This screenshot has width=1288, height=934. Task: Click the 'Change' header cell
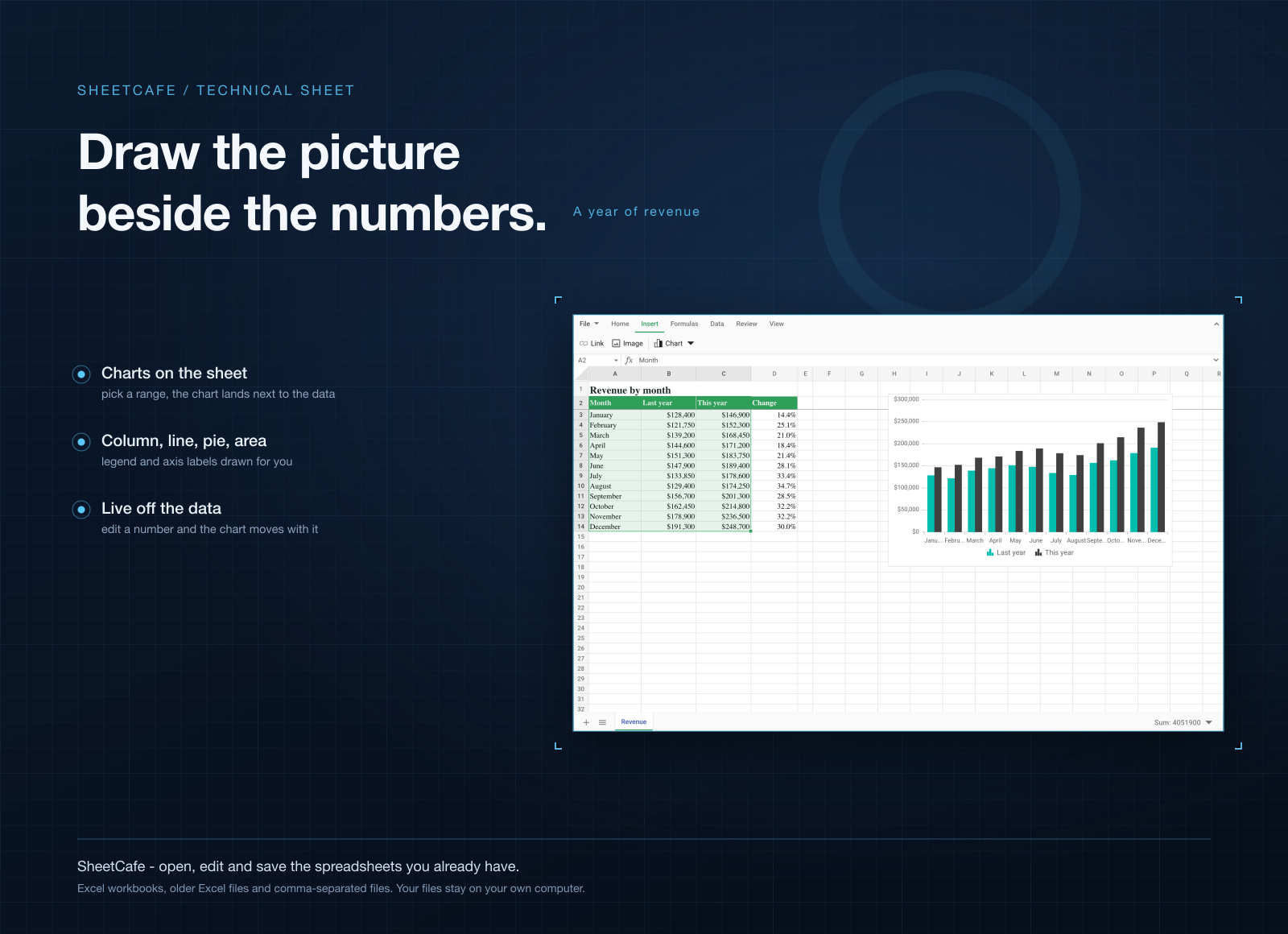click(774, 403)
